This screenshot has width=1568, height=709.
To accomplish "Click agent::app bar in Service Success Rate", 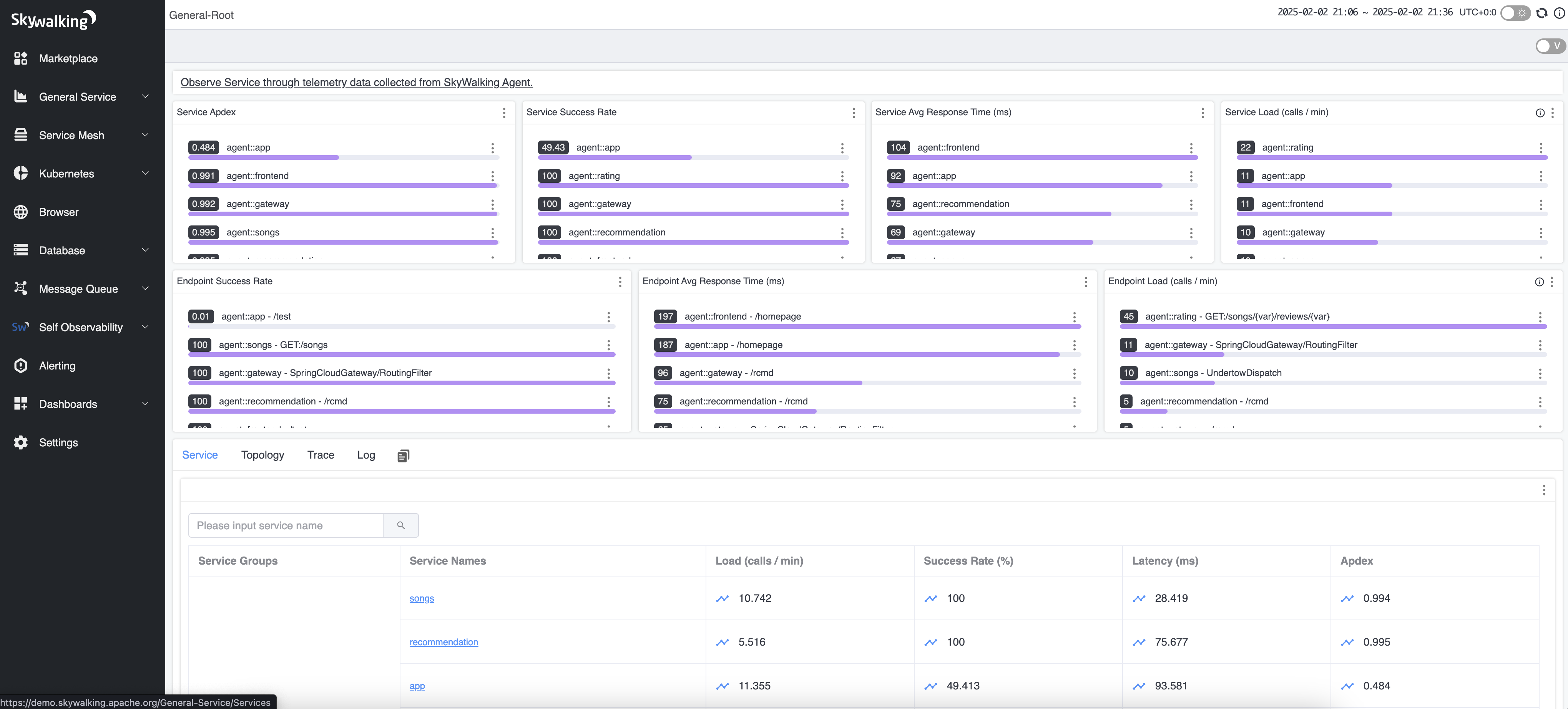I will (x=693, y=157).
